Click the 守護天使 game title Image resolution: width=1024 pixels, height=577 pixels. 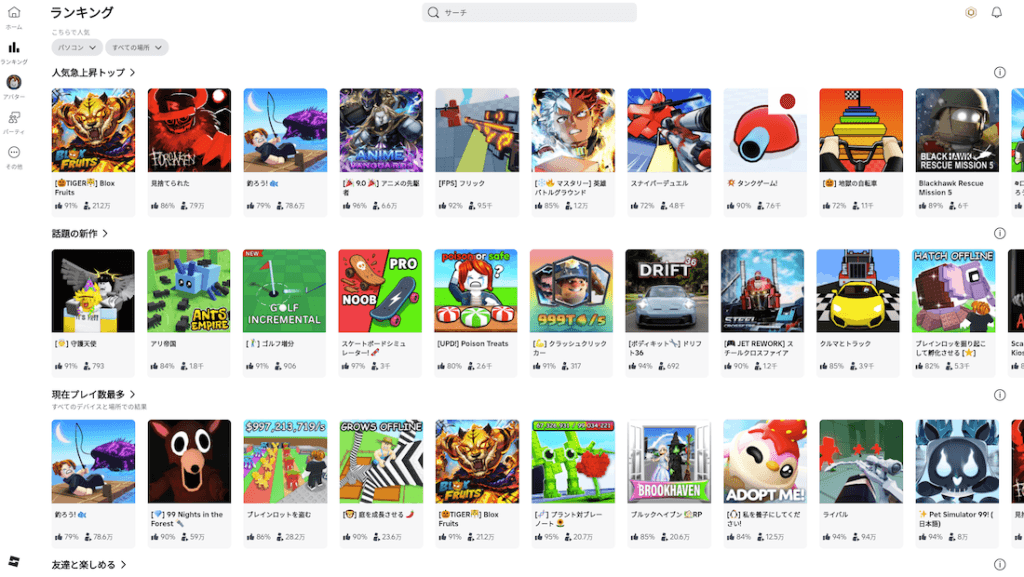(x=75, y=343)
